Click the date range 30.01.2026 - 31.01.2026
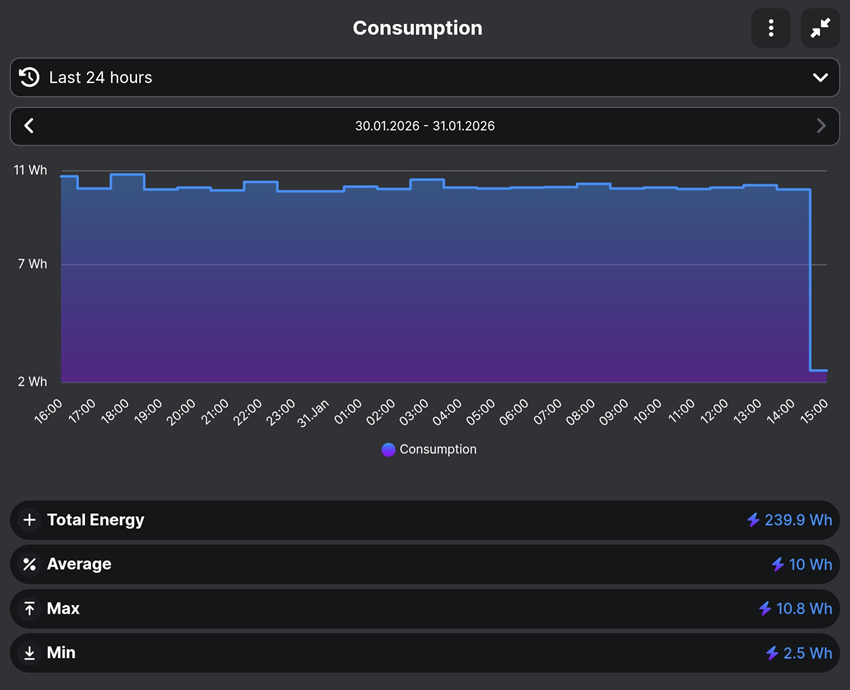 425,126
